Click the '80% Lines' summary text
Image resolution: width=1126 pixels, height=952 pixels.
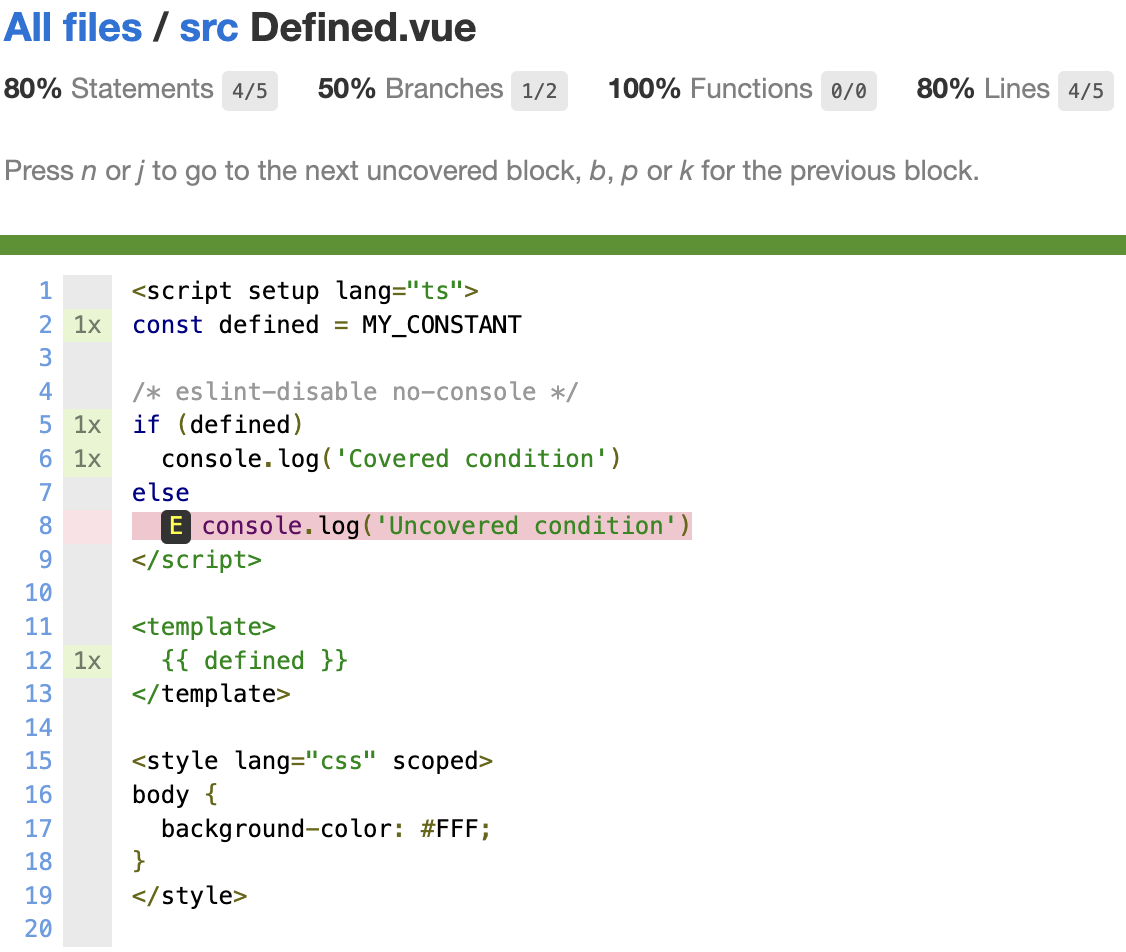coord(983,89)
